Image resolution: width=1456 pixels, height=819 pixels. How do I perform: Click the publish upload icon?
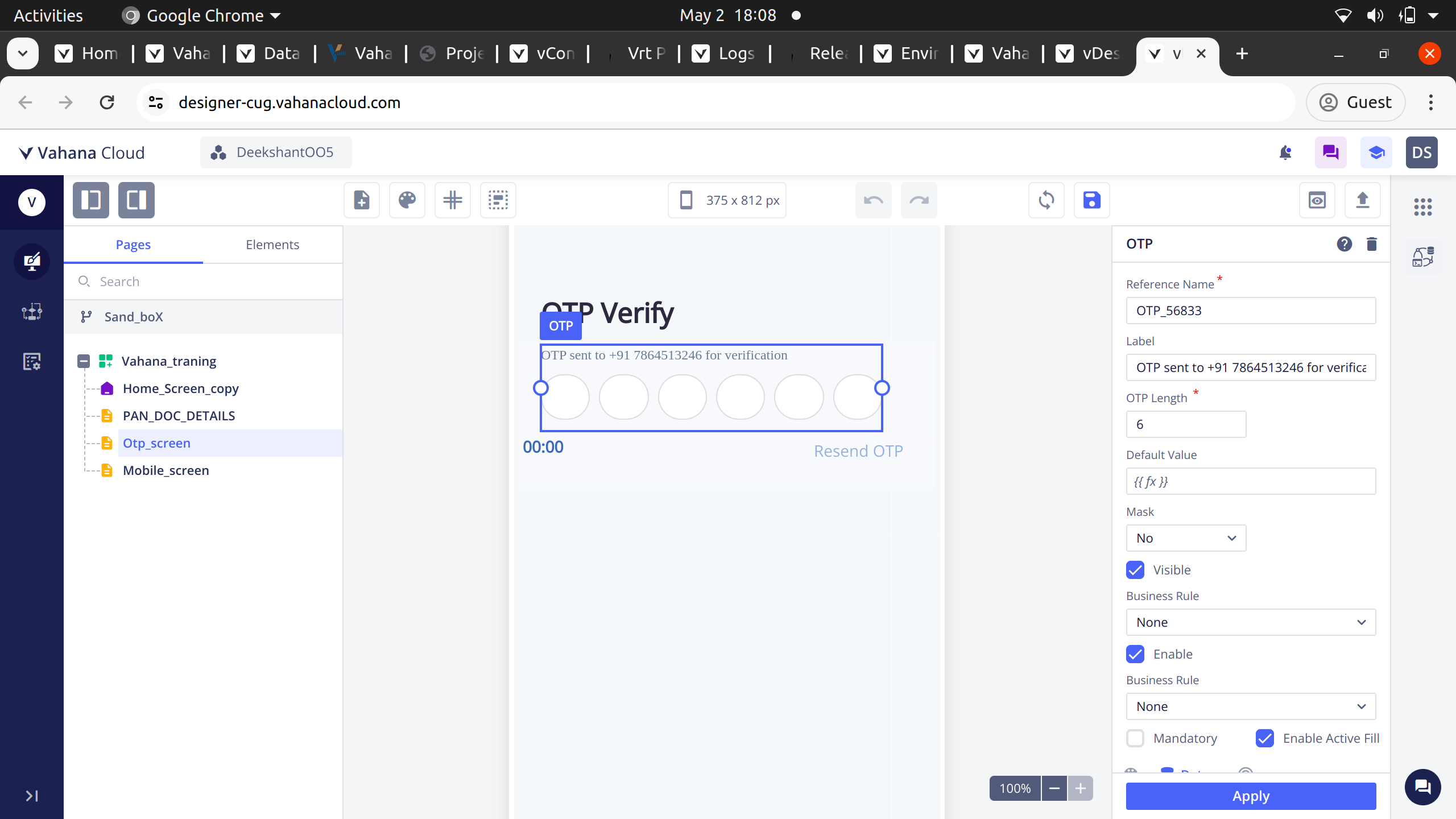[x=1363, y=200]
